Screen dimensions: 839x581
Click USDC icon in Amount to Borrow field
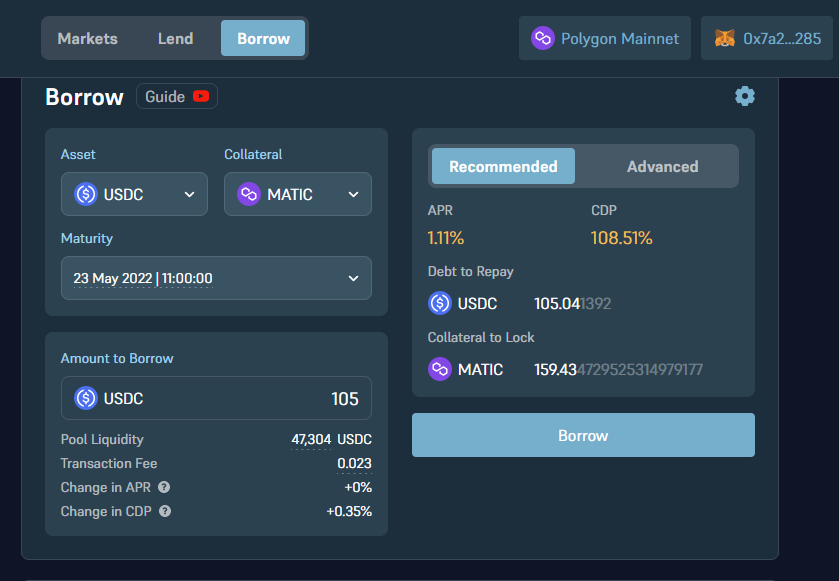point(86,398)
